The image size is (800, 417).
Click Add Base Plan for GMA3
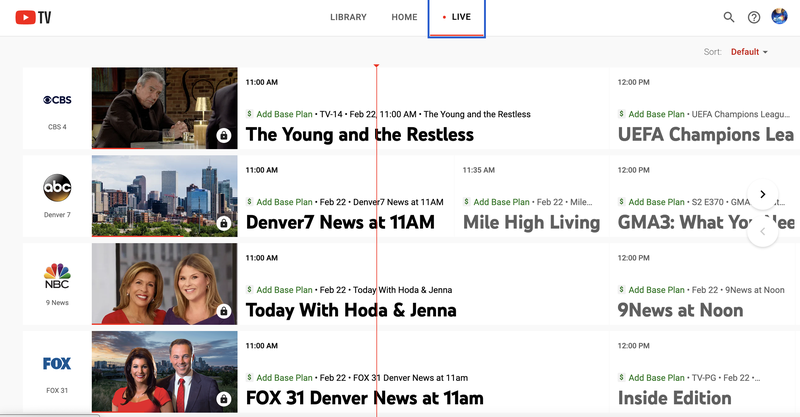coord(656,202)
